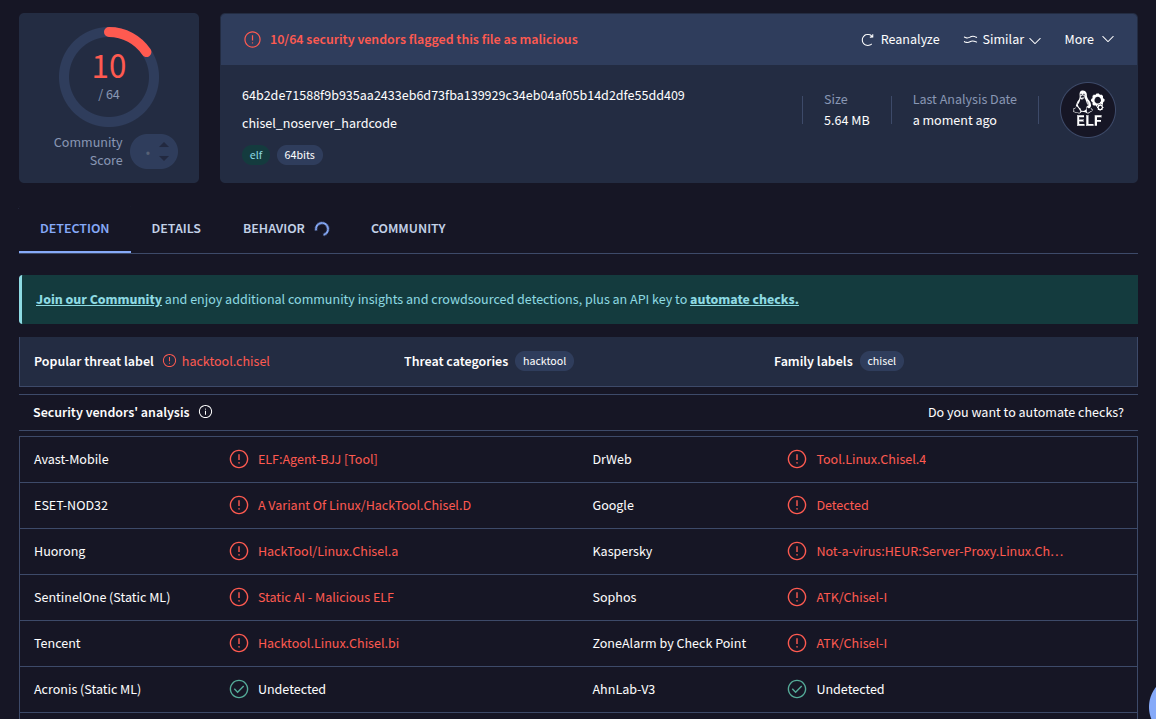Click the Not-a-virus:HEUR:Server-Proxy result
The image size is (1156, 719).
pyautogui.click(x=940, y=552)
